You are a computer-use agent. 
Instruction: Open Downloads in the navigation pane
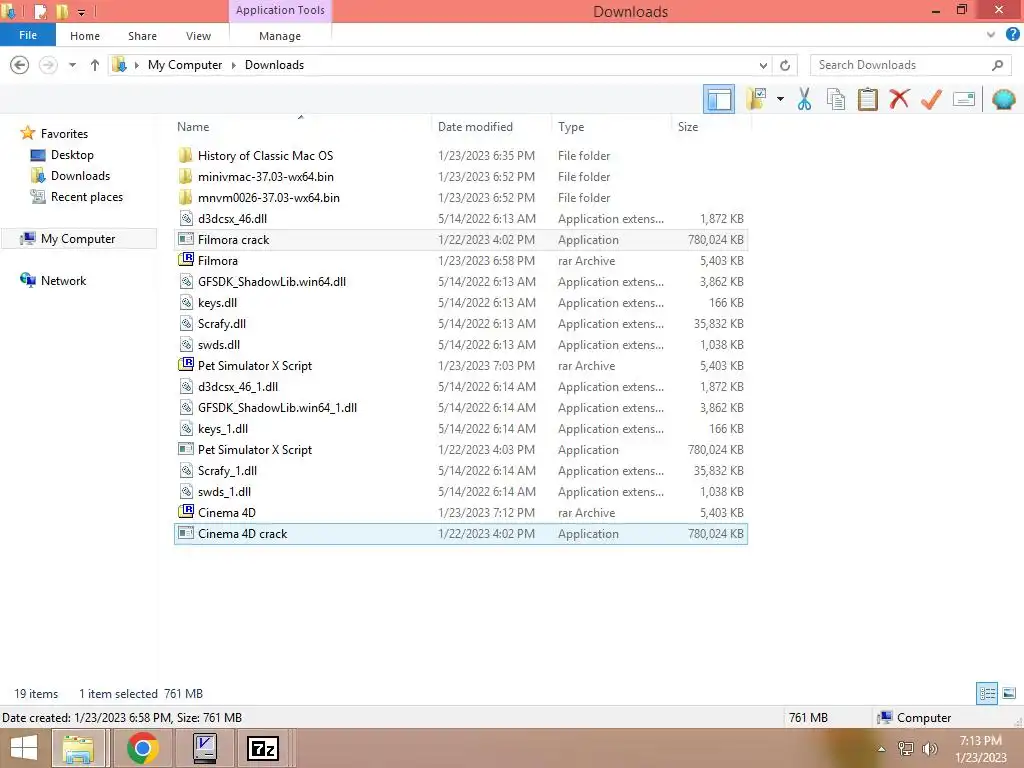[80, 176]
